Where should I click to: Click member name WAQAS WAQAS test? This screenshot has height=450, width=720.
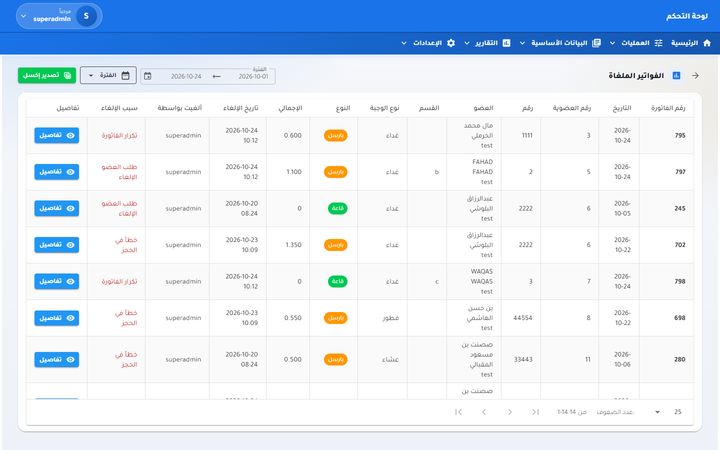coord(482,281)
